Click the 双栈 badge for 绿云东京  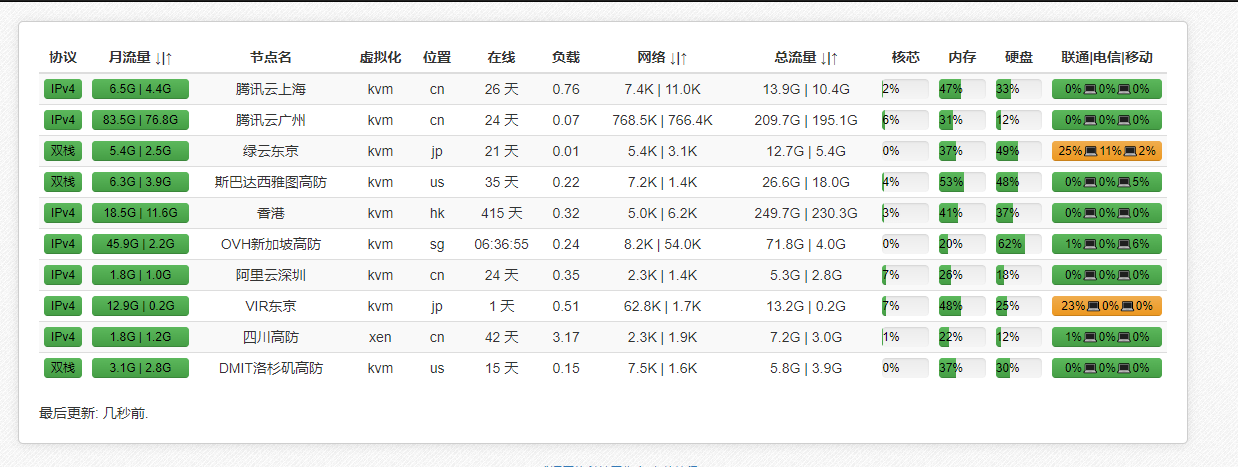63,151
